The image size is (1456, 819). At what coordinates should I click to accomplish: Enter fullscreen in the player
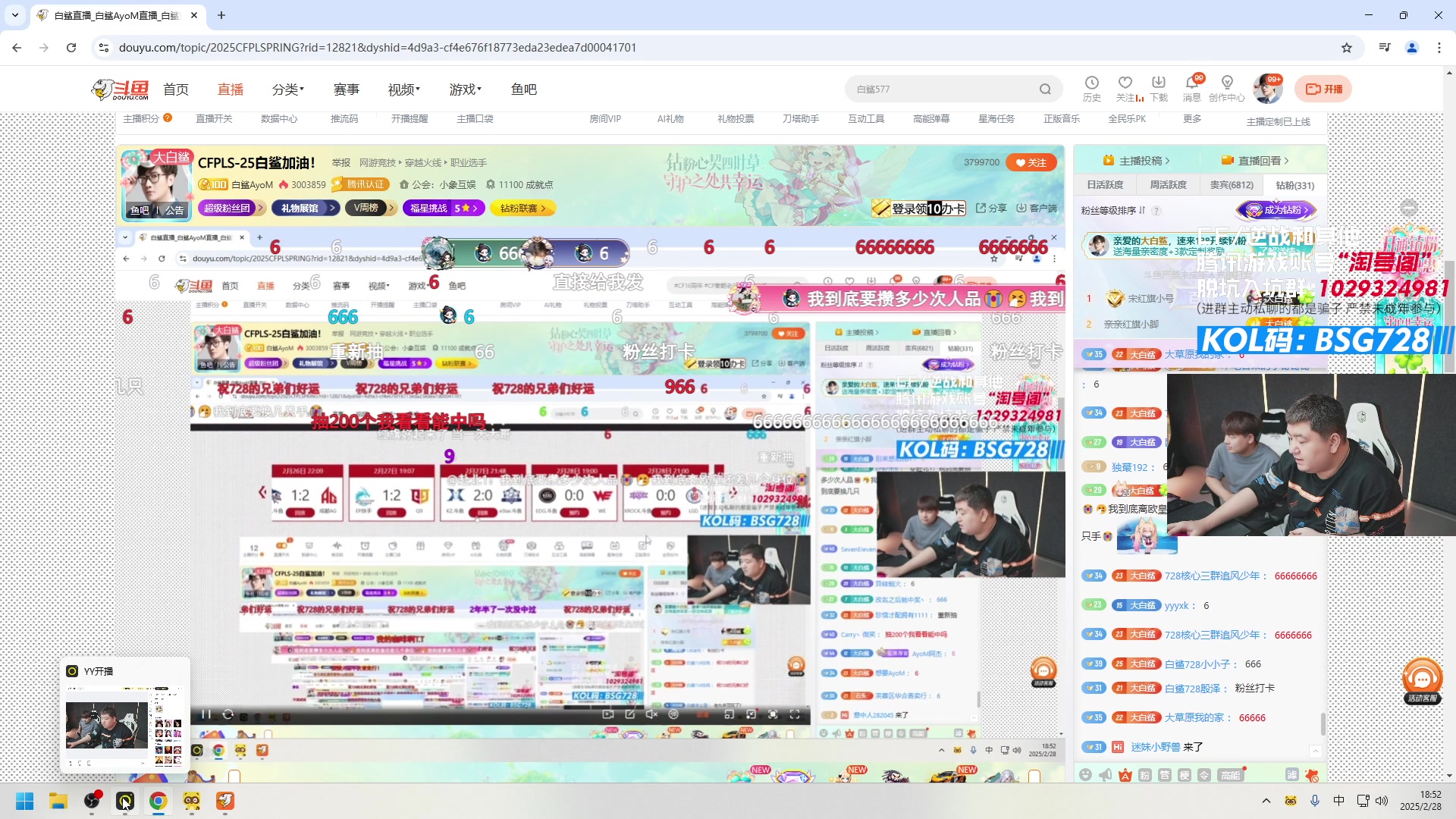[795, 714]
